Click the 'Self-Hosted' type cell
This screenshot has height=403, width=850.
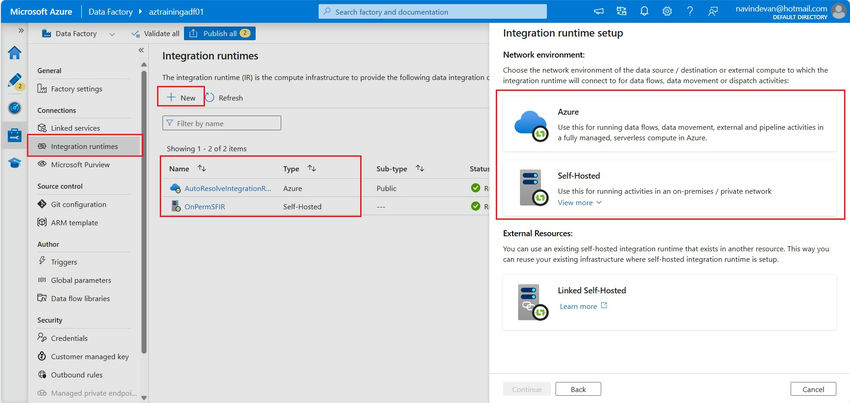pos(302,207)
